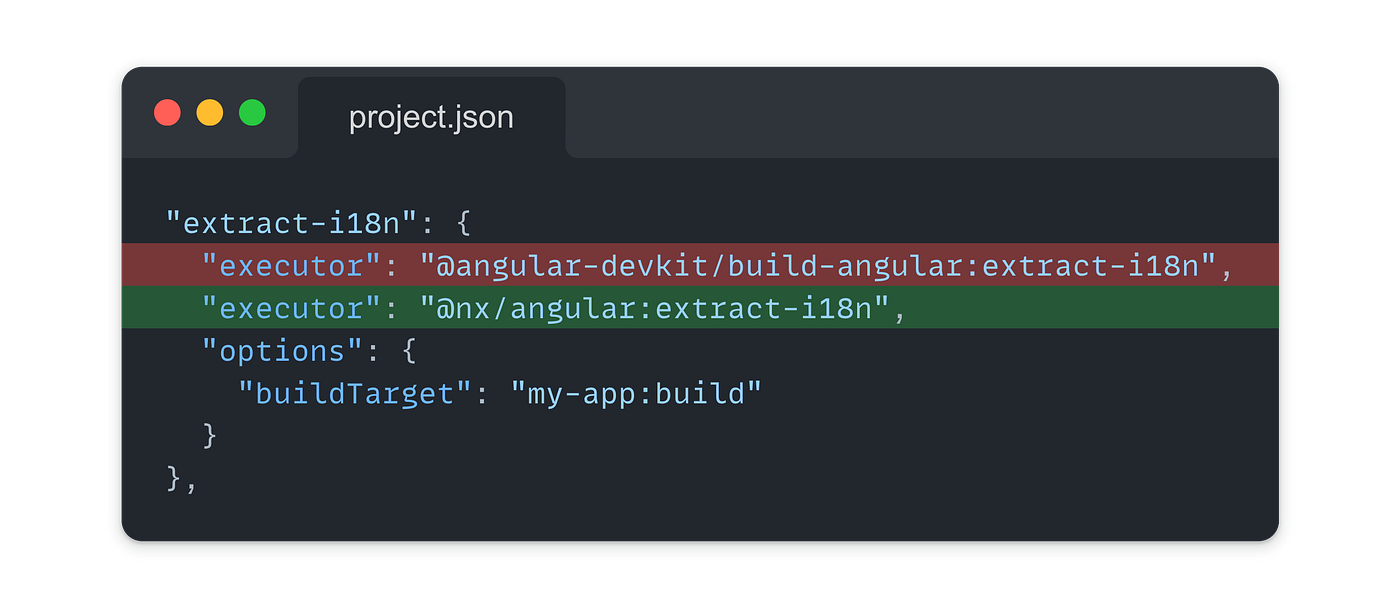Click the empty tab bar area right of project.json
This screenshot has height=608, width=1400.
[x=900, y=115]
